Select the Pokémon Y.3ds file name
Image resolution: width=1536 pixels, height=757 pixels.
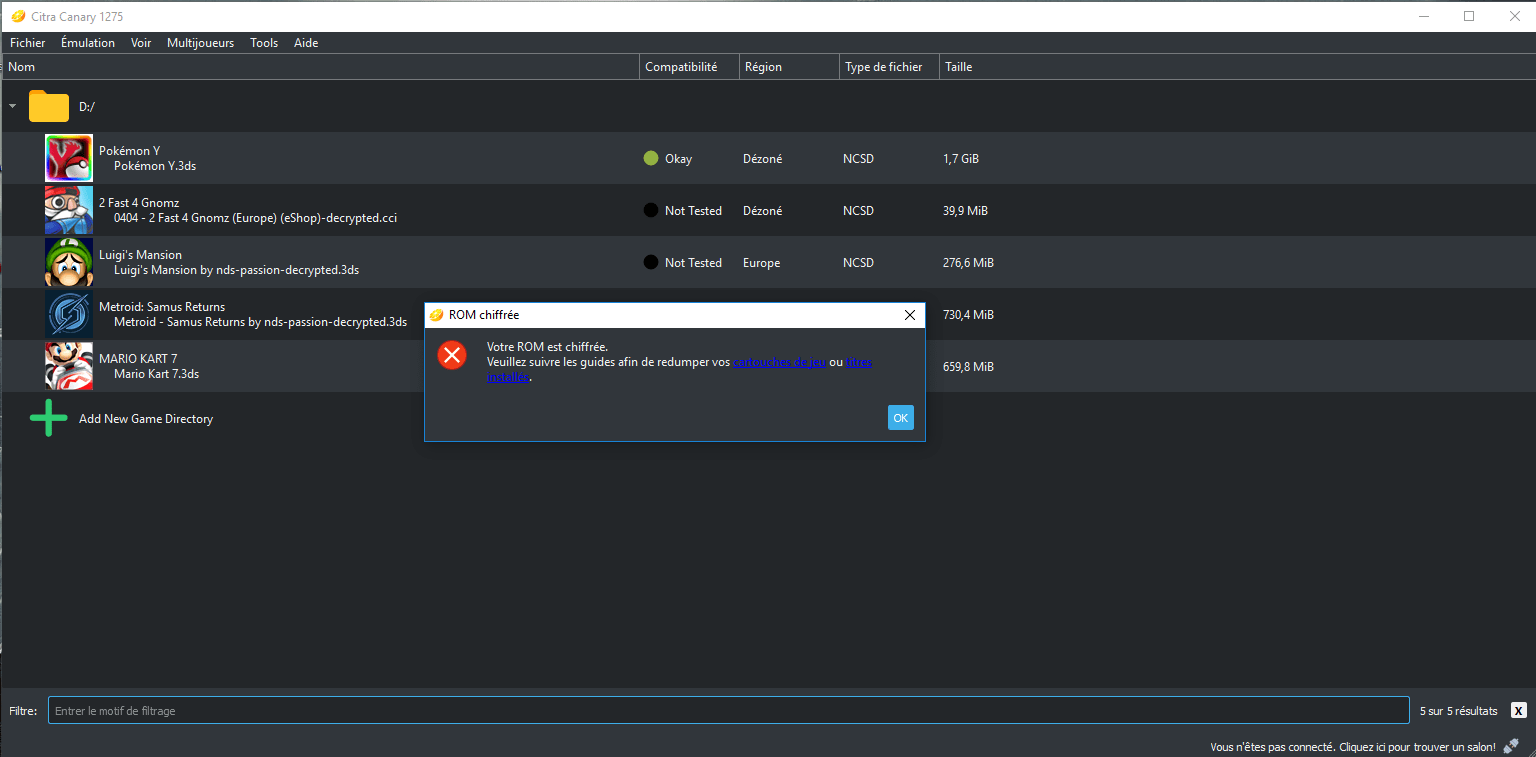(x=155, y=166)
